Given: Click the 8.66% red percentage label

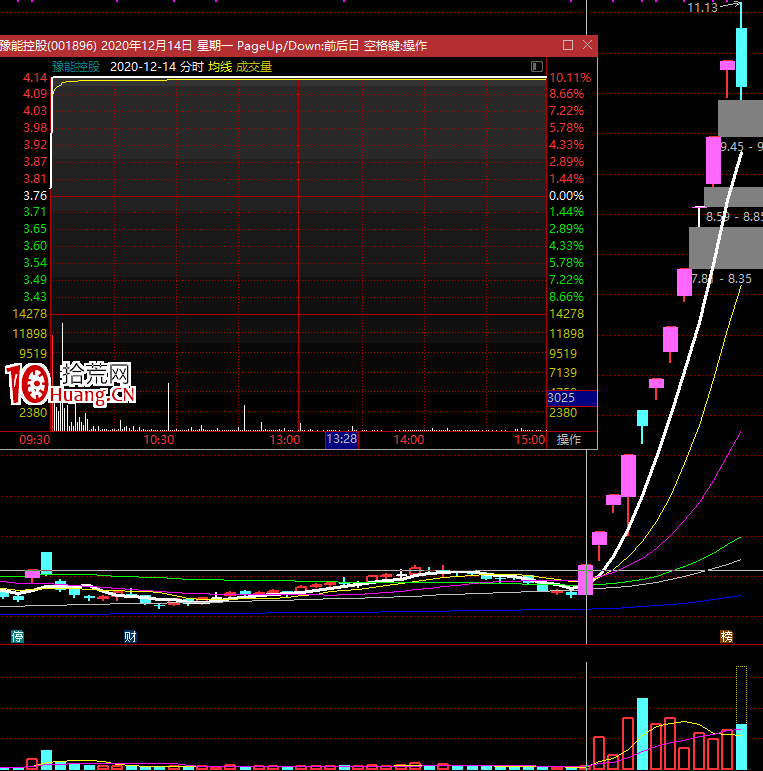Looking at the screenshot, I should pyautogui.click(x=566, y=94).
